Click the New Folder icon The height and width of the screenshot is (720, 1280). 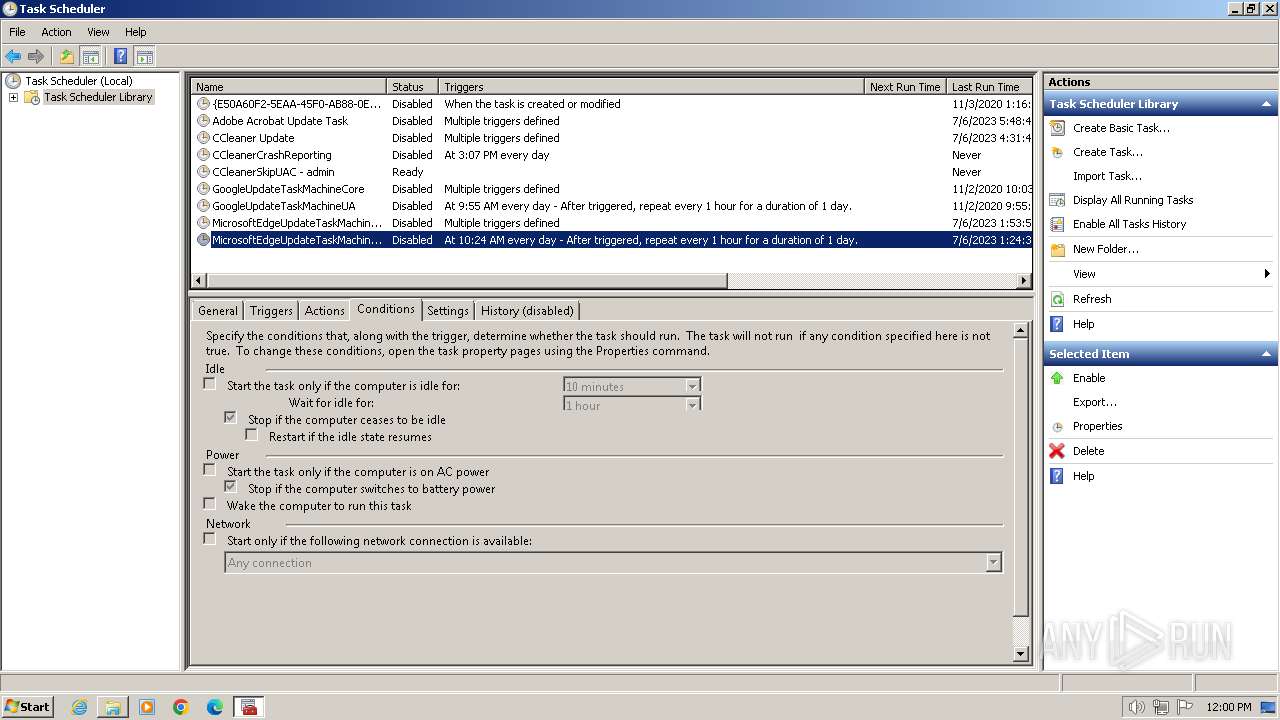1057,249
